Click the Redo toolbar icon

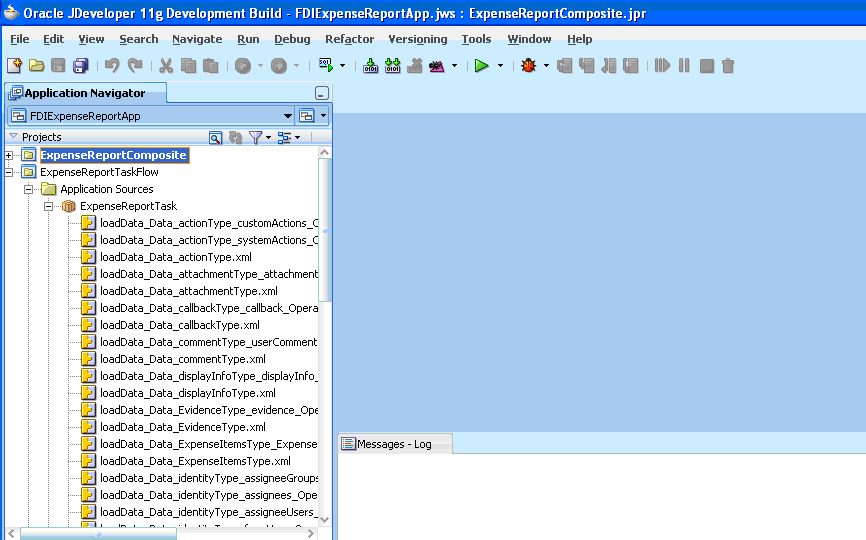coord(135,66)
